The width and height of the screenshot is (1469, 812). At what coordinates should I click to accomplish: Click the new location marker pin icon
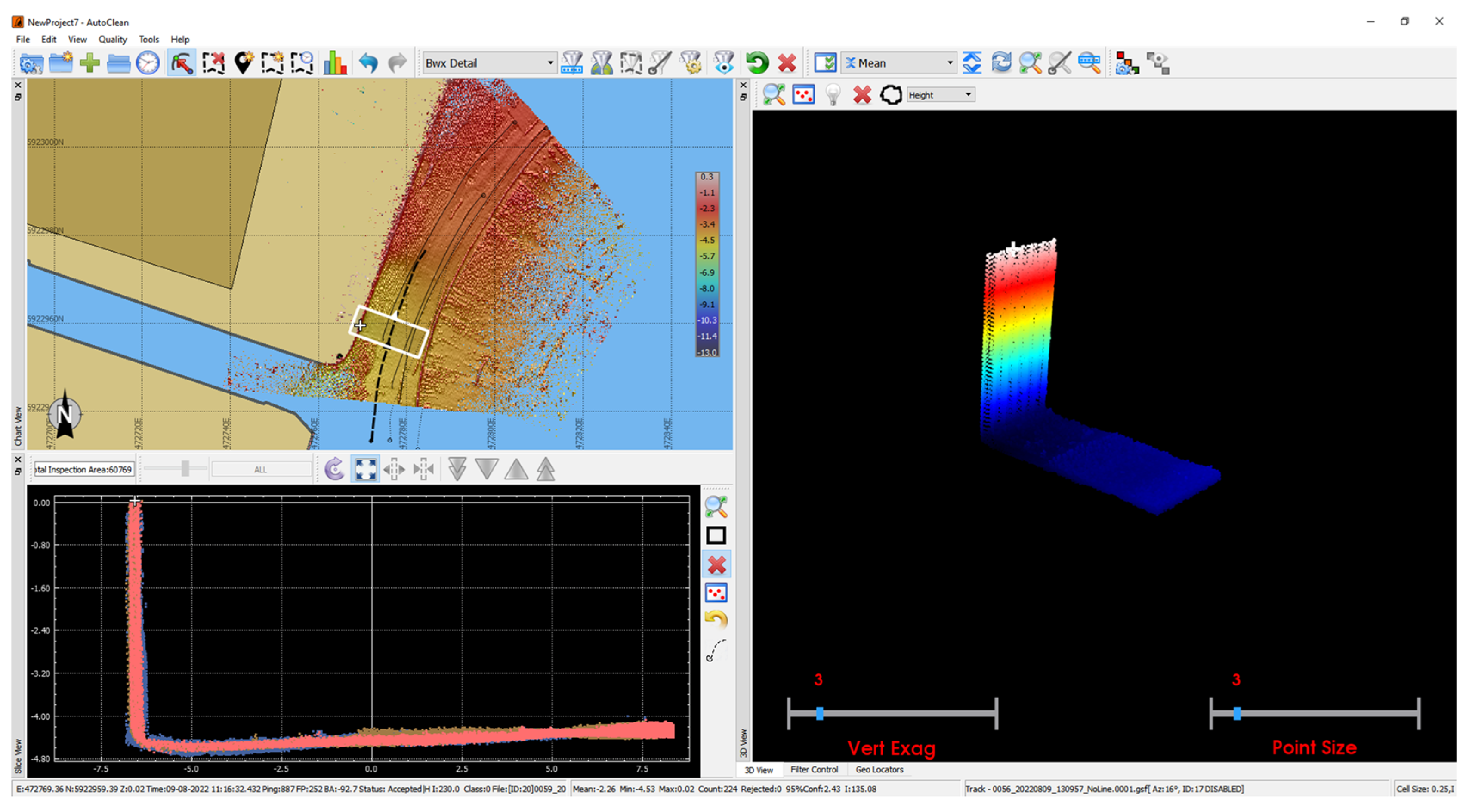click(x=244, y=63)
